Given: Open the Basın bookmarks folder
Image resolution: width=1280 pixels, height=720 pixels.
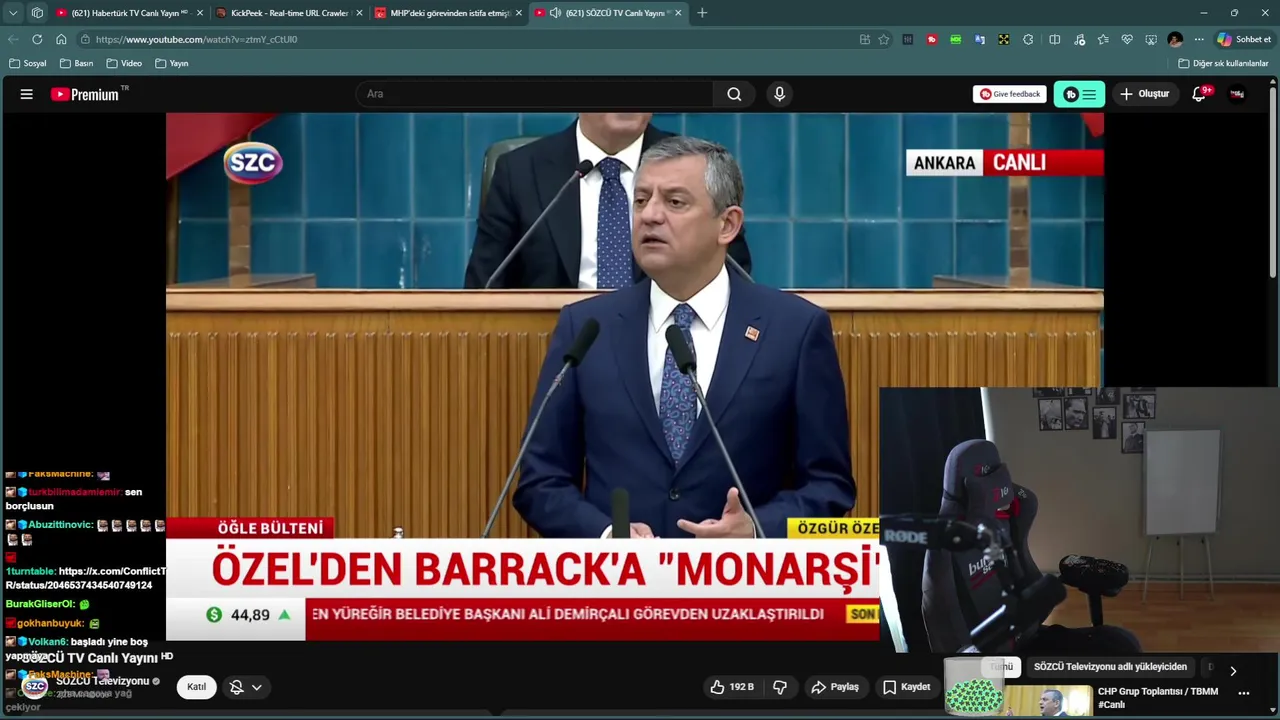Looking at the screenshot, I should 77,63.
